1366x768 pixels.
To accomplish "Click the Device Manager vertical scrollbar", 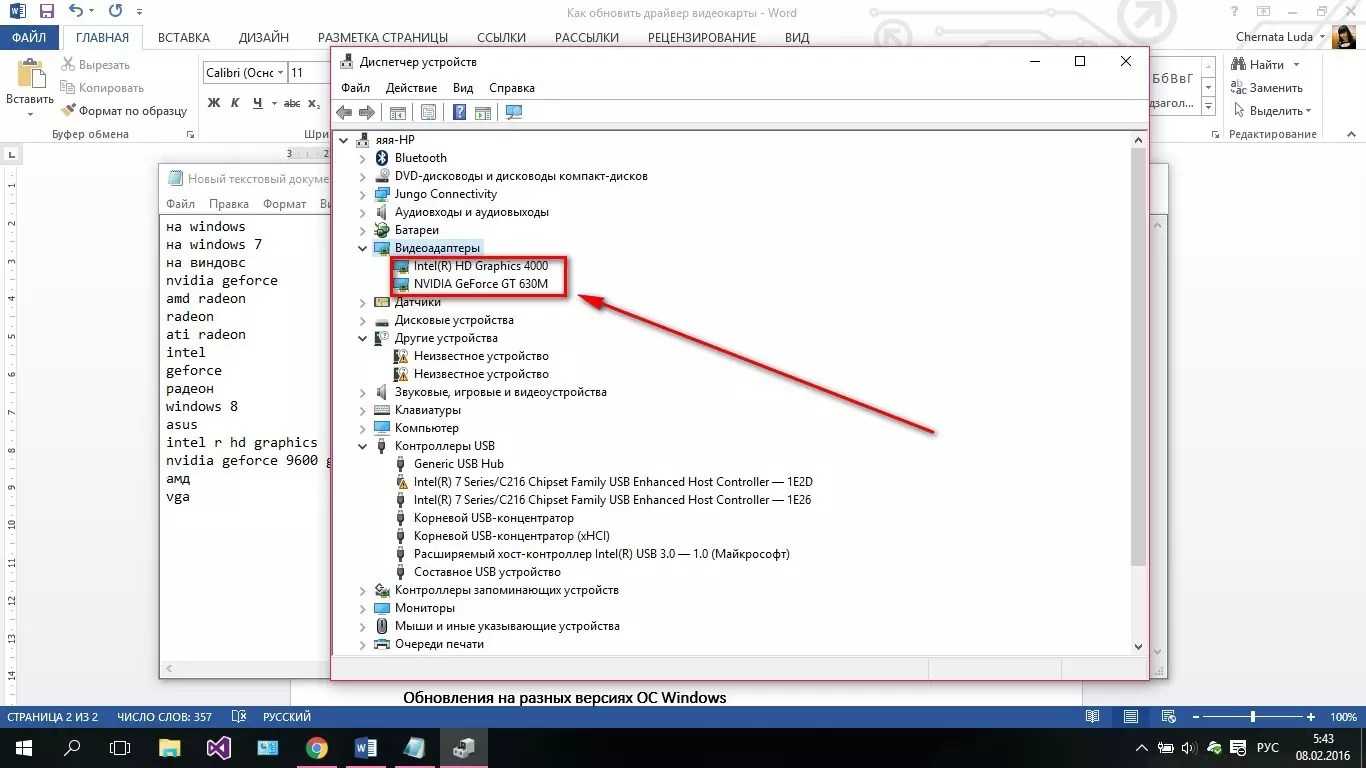I will 1138,350.
